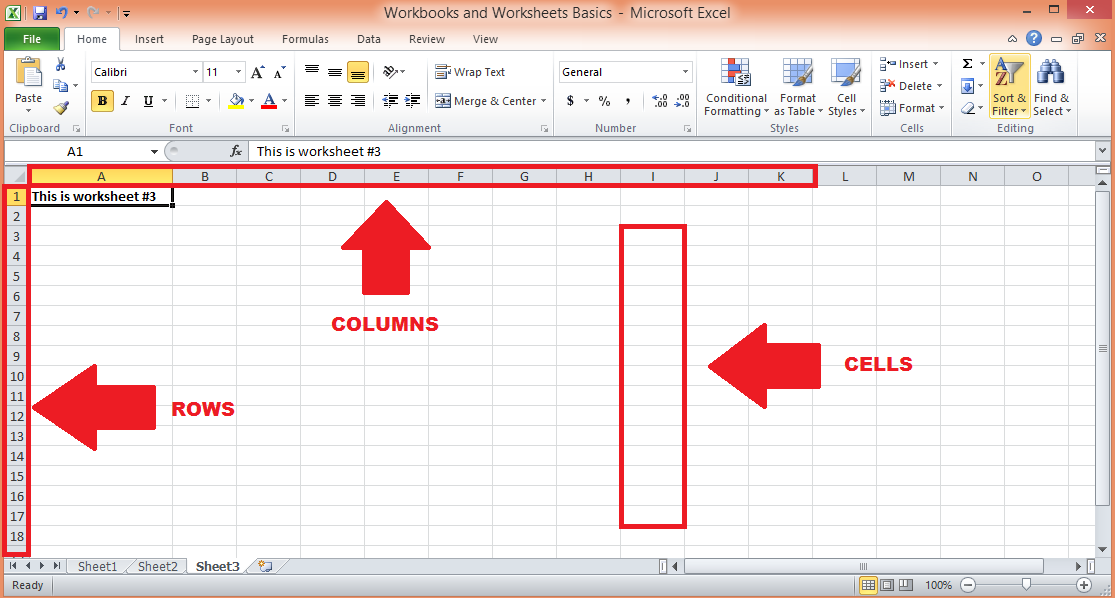Screen dimensions: 1115x598
Task: Click the zoom slider handle
Action: coord(1026,584)
